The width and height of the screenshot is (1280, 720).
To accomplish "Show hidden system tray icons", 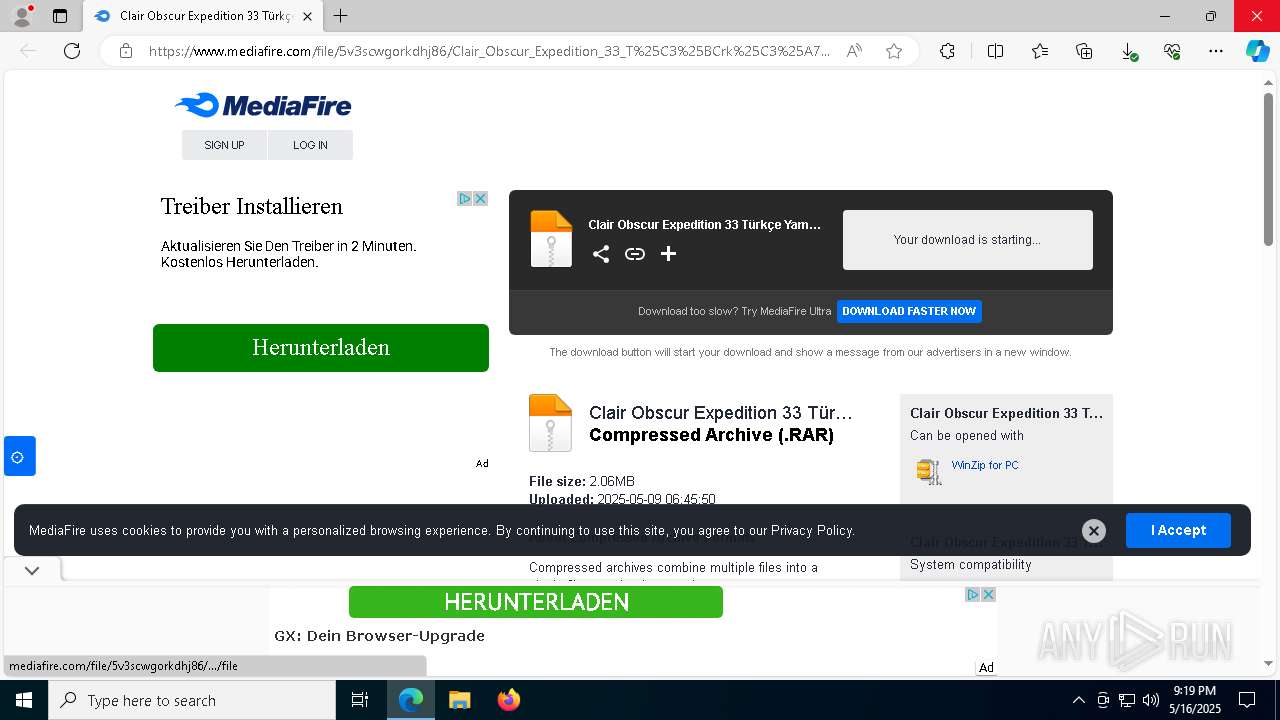I will pyautogui.click(x=1078, y=700).
